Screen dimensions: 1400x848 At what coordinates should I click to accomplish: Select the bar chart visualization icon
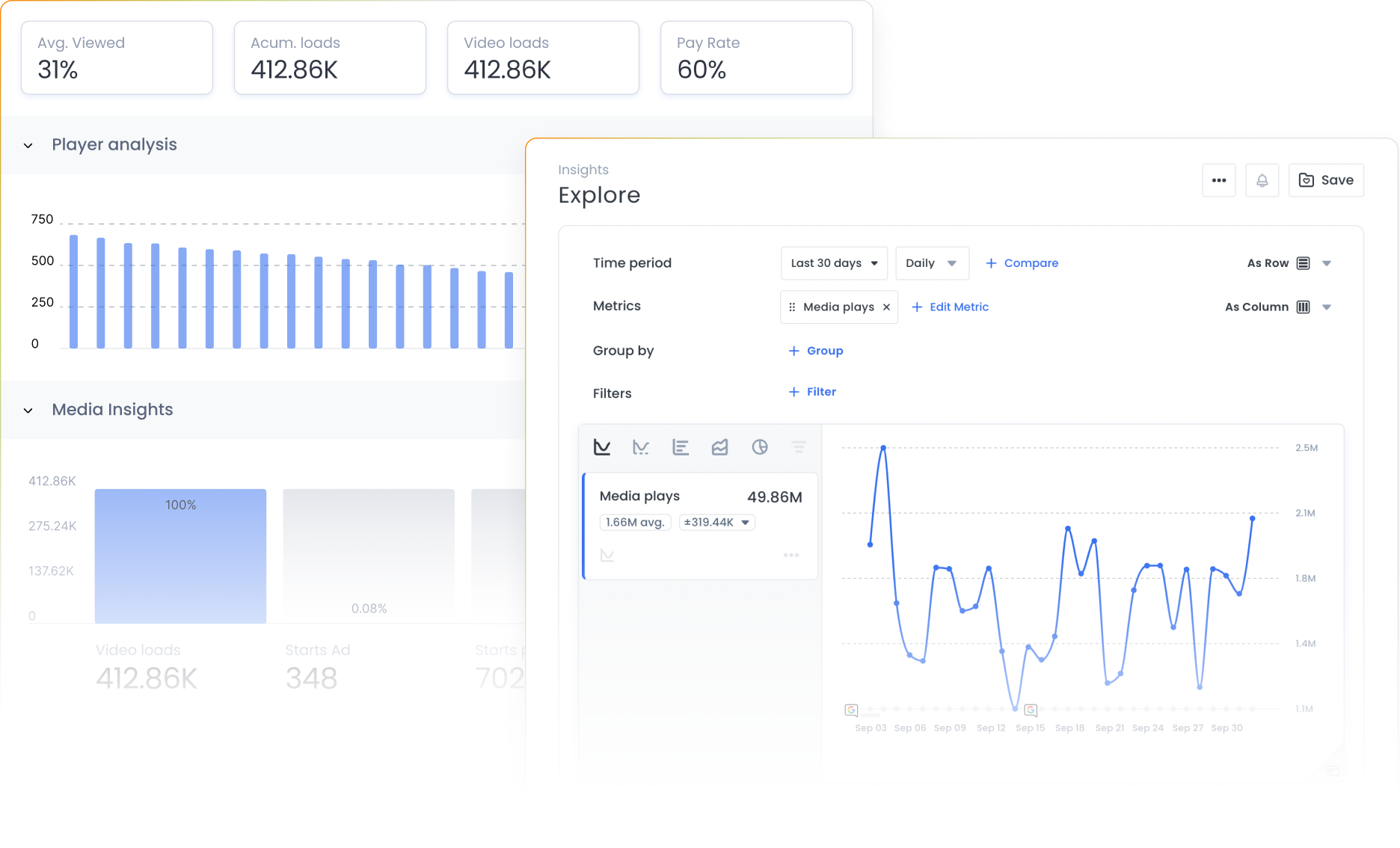pyautogui.click(x=681, y=446)
